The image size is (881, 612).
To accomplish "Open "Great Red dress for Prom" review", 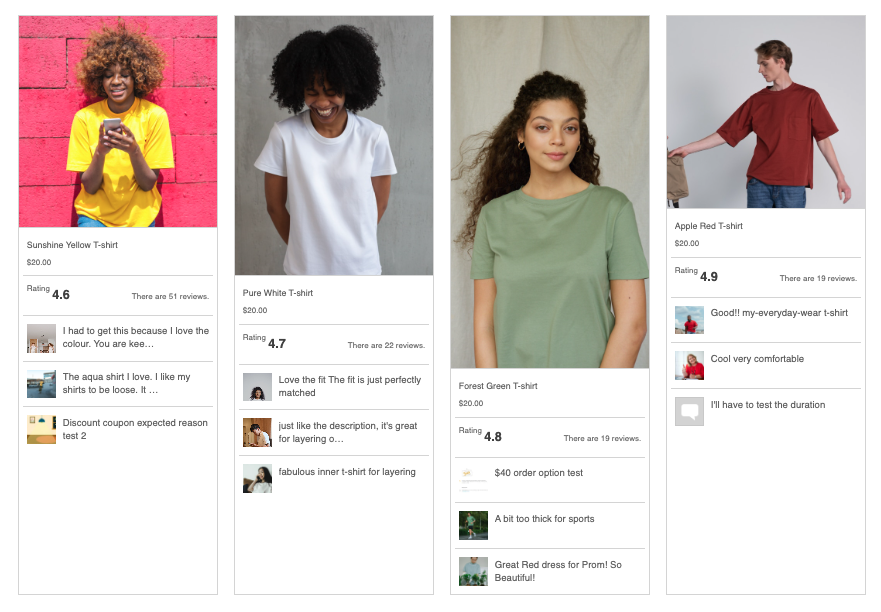I will [x=557, y=571].
